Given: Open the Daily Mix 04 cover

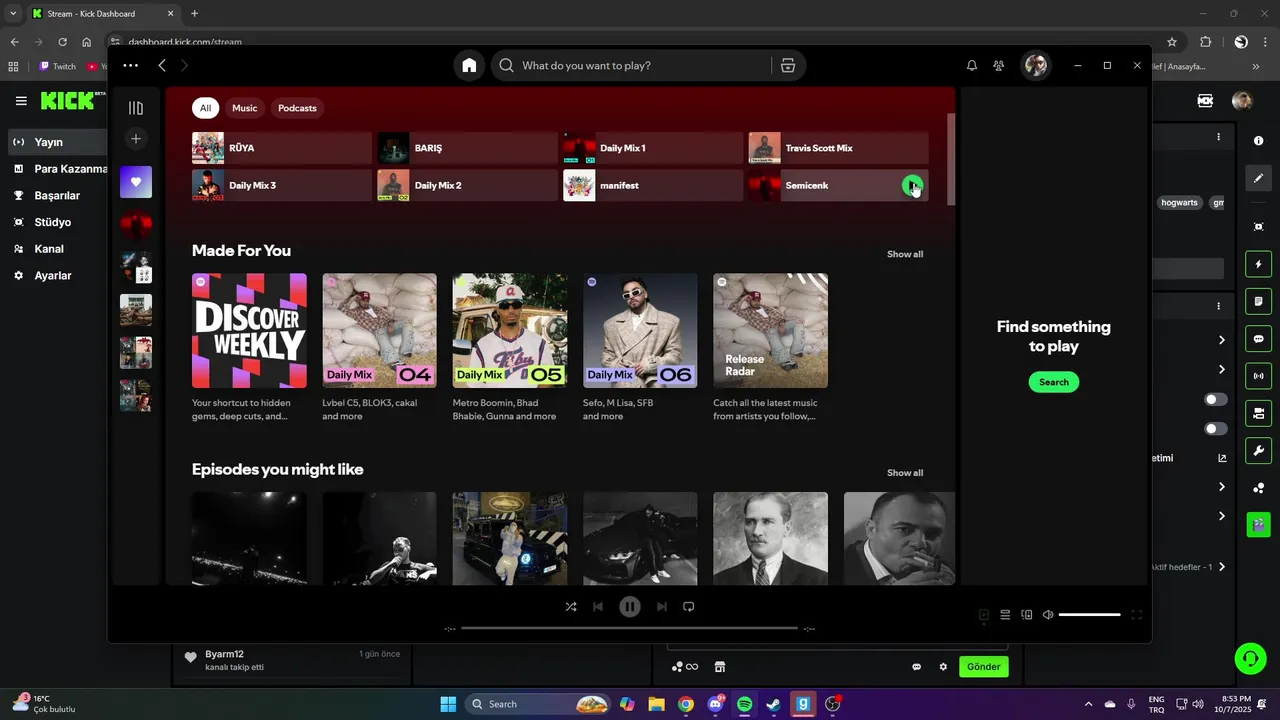Looking at the screenshot, I should 379,330.
